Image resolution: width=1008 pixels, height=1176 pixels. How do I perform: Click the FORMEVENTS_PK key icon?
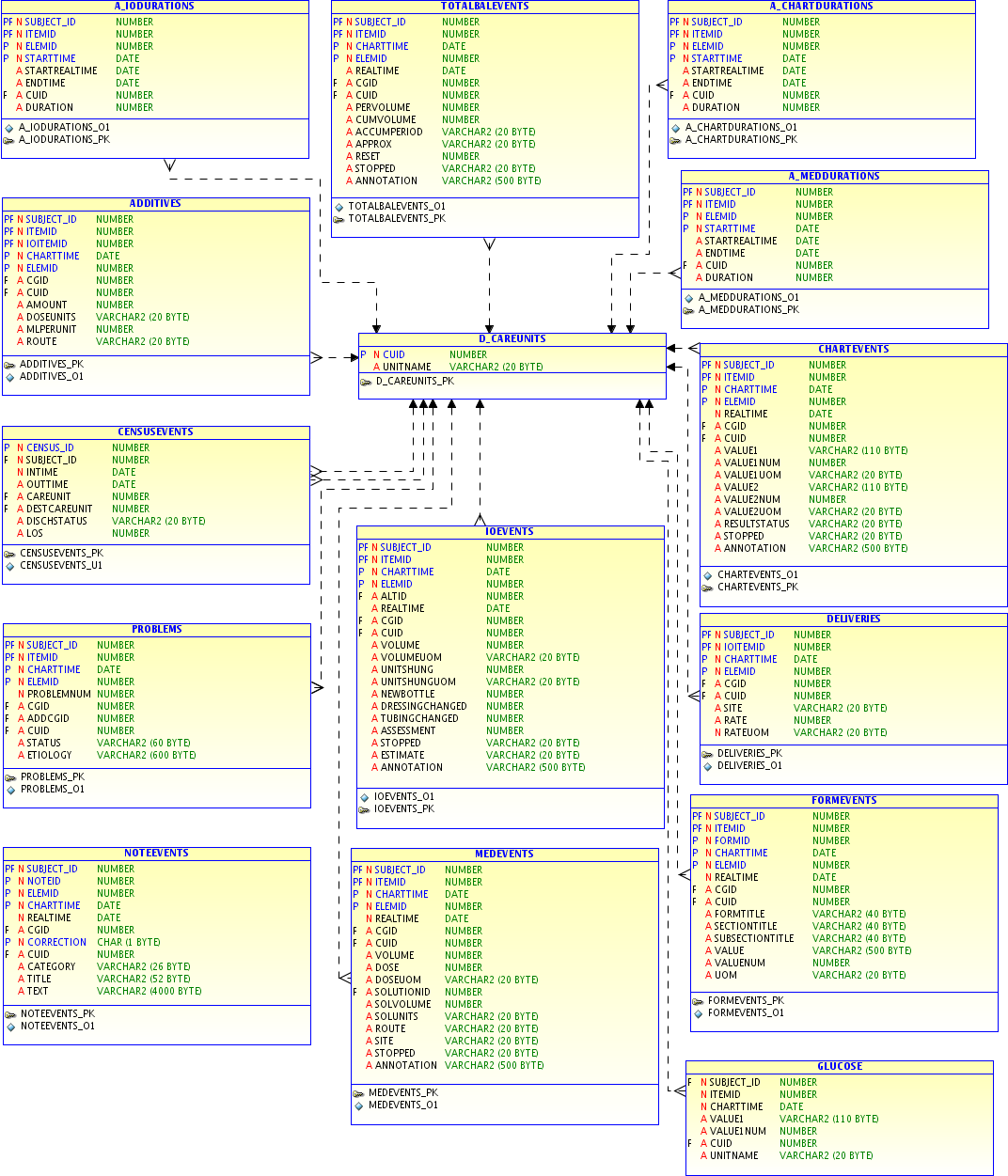tap(698, 1001)
